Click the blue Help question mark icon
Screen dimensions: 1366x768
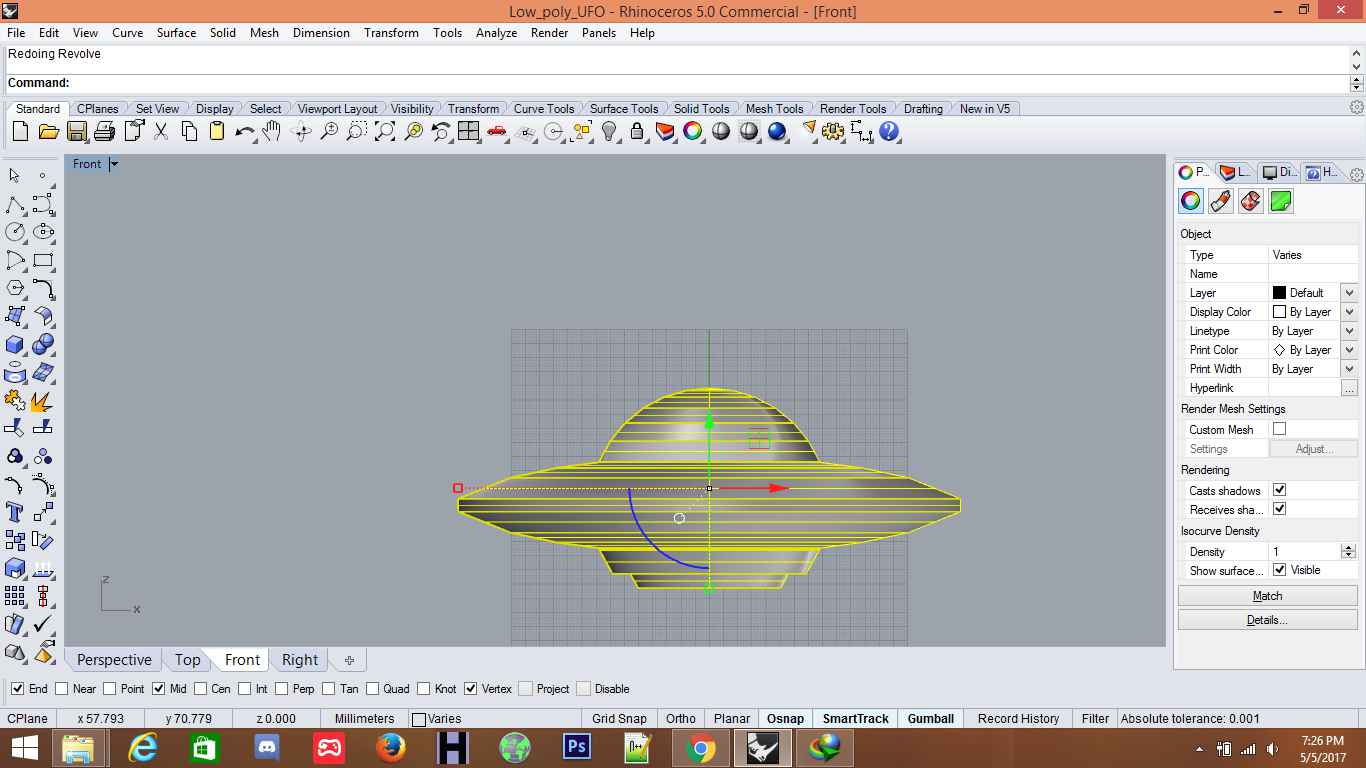(889, 131)
